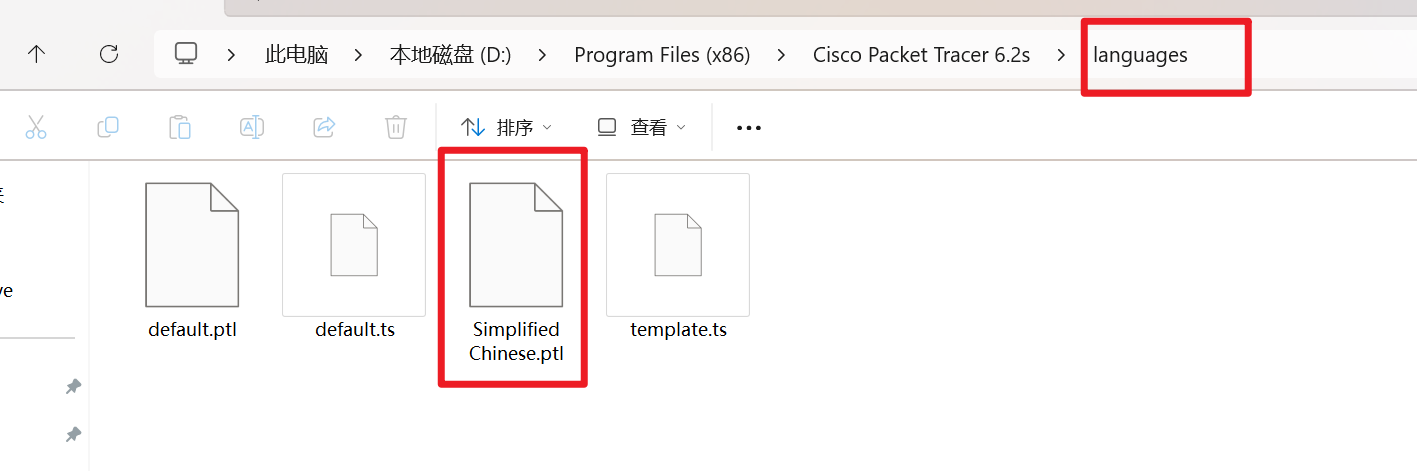Select the template.ts file
This screenshot has height=471, width=1417.
(x=678, y=258)
